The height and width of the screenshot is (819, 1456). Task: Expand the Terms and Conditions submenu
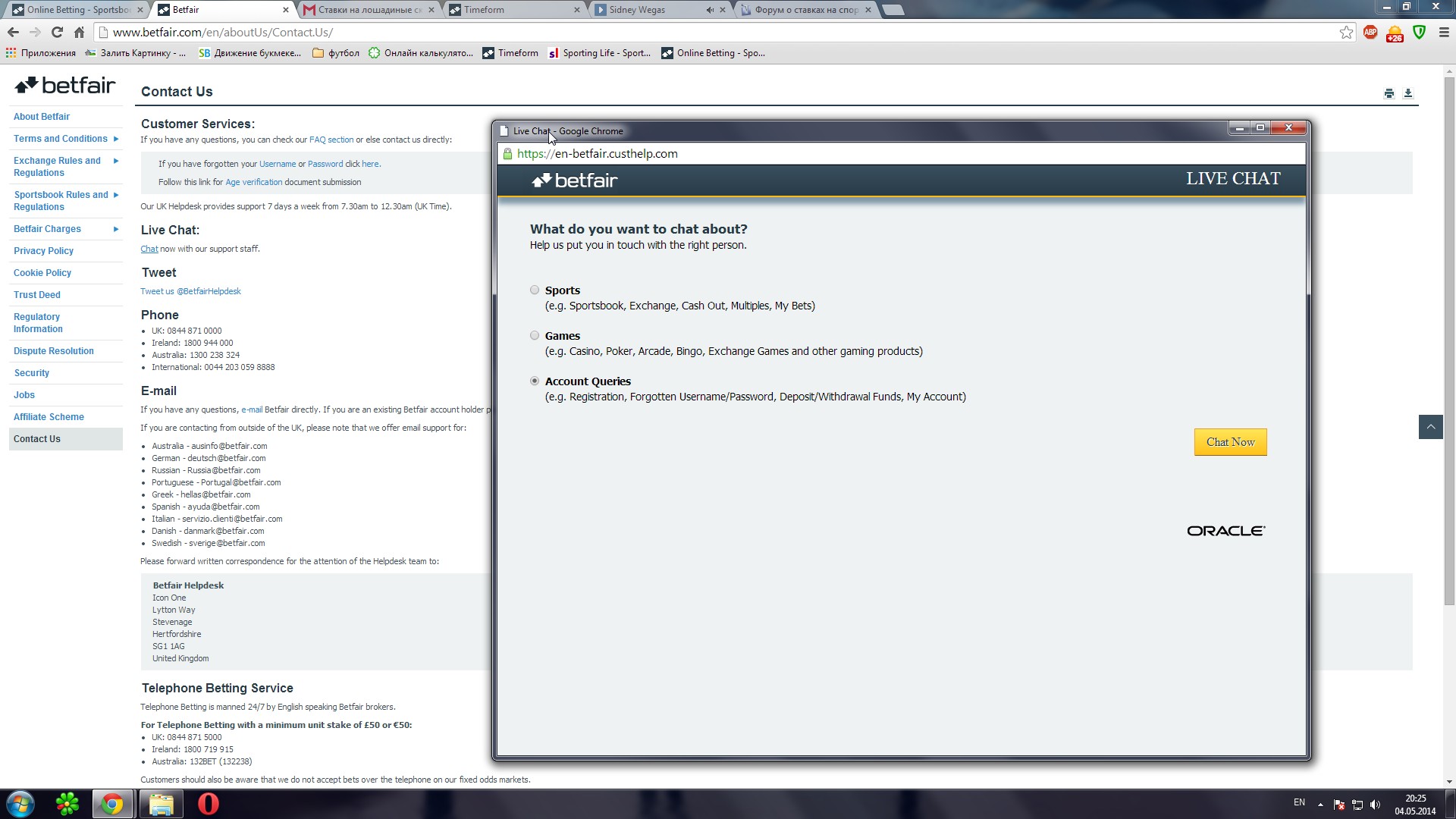116,139
